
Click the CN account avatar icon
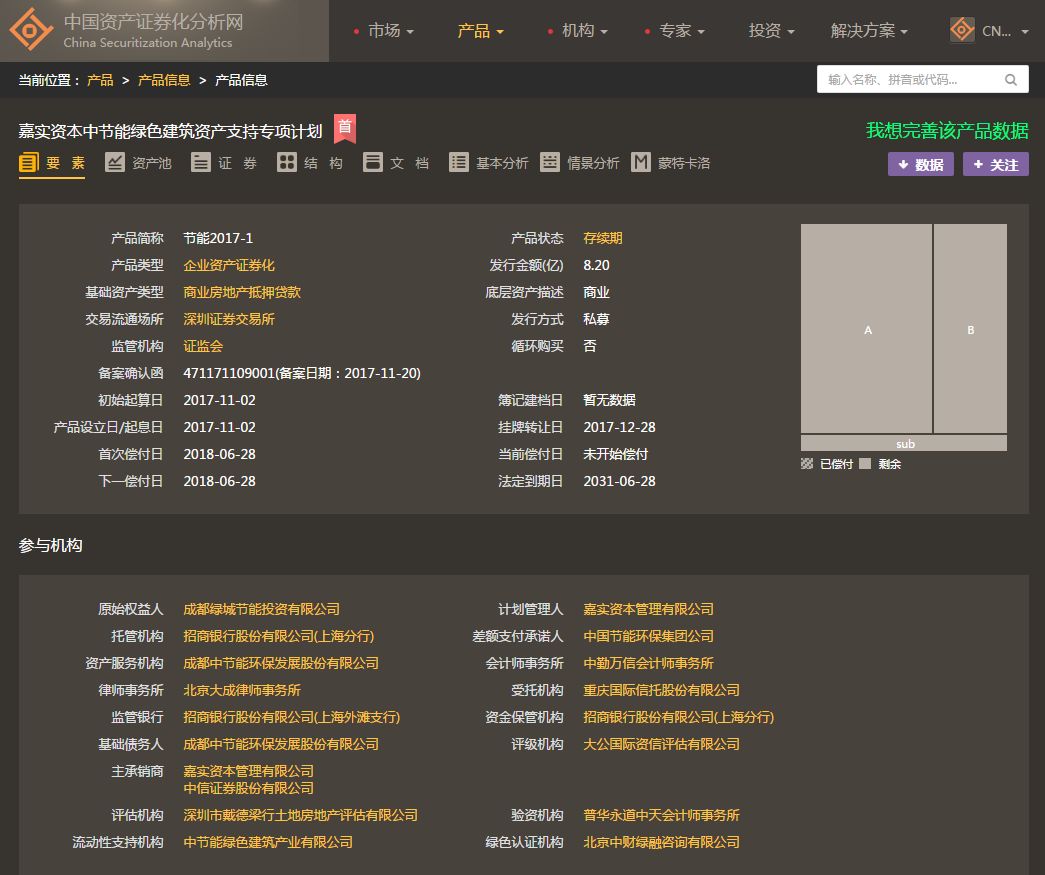pyautogui.click(x=962, y=30)
